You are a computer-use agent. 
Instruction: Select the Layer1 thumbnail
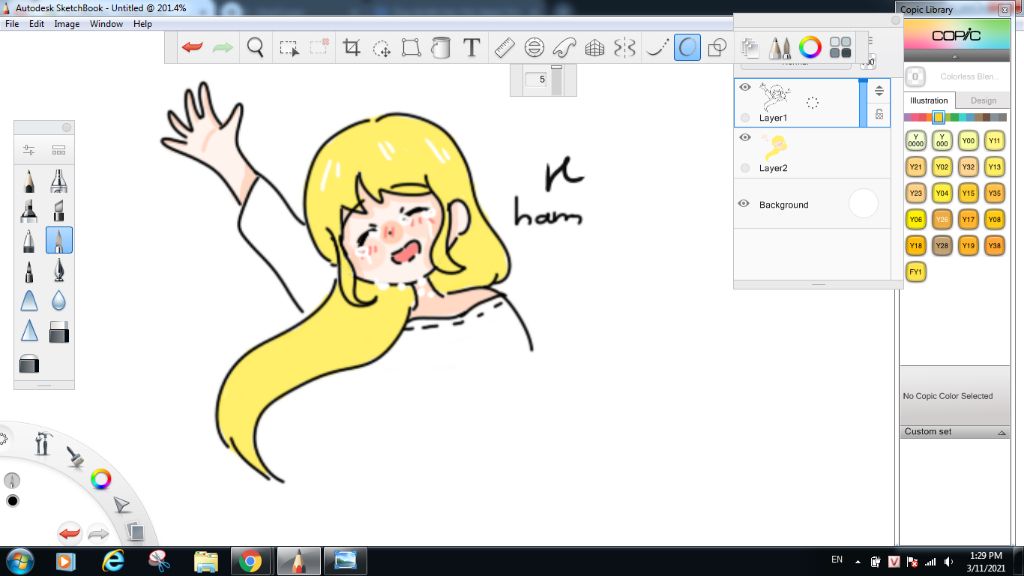[x=775, y=97]
